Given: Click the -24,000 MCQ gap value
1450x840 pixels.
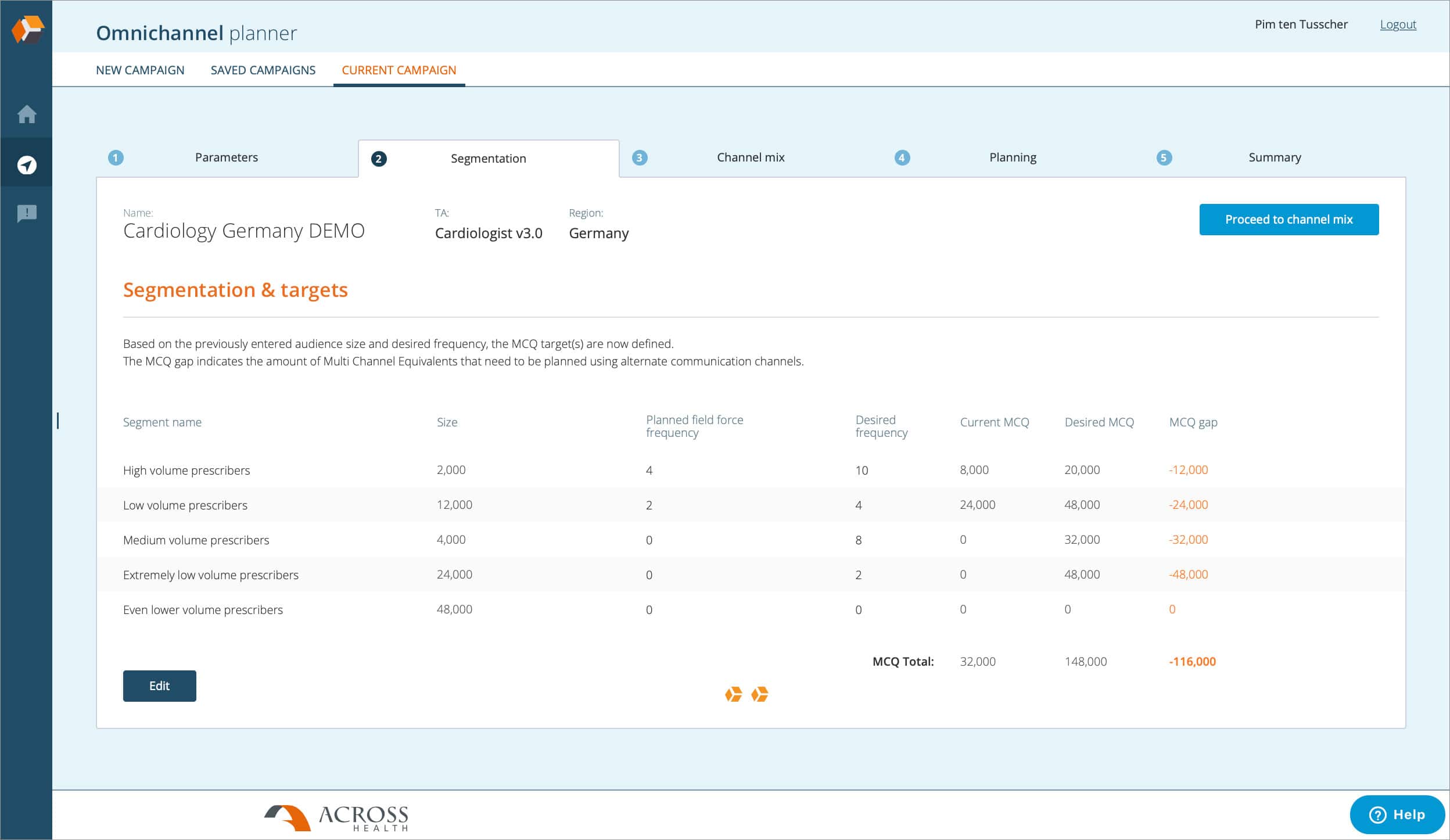Looking at the screenshot, I should pos(1188,505).
